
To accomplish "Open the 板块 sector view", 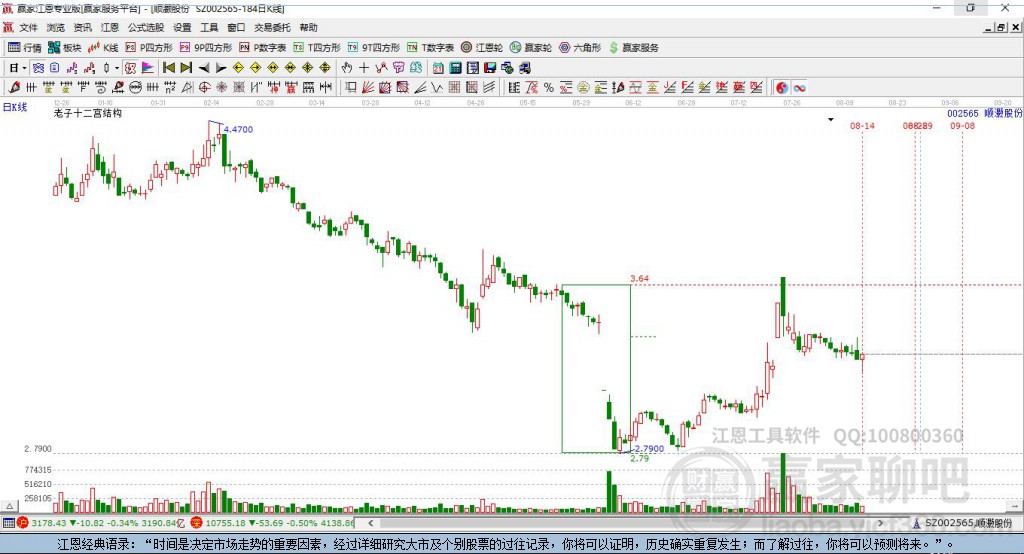I will coord(65,48).
